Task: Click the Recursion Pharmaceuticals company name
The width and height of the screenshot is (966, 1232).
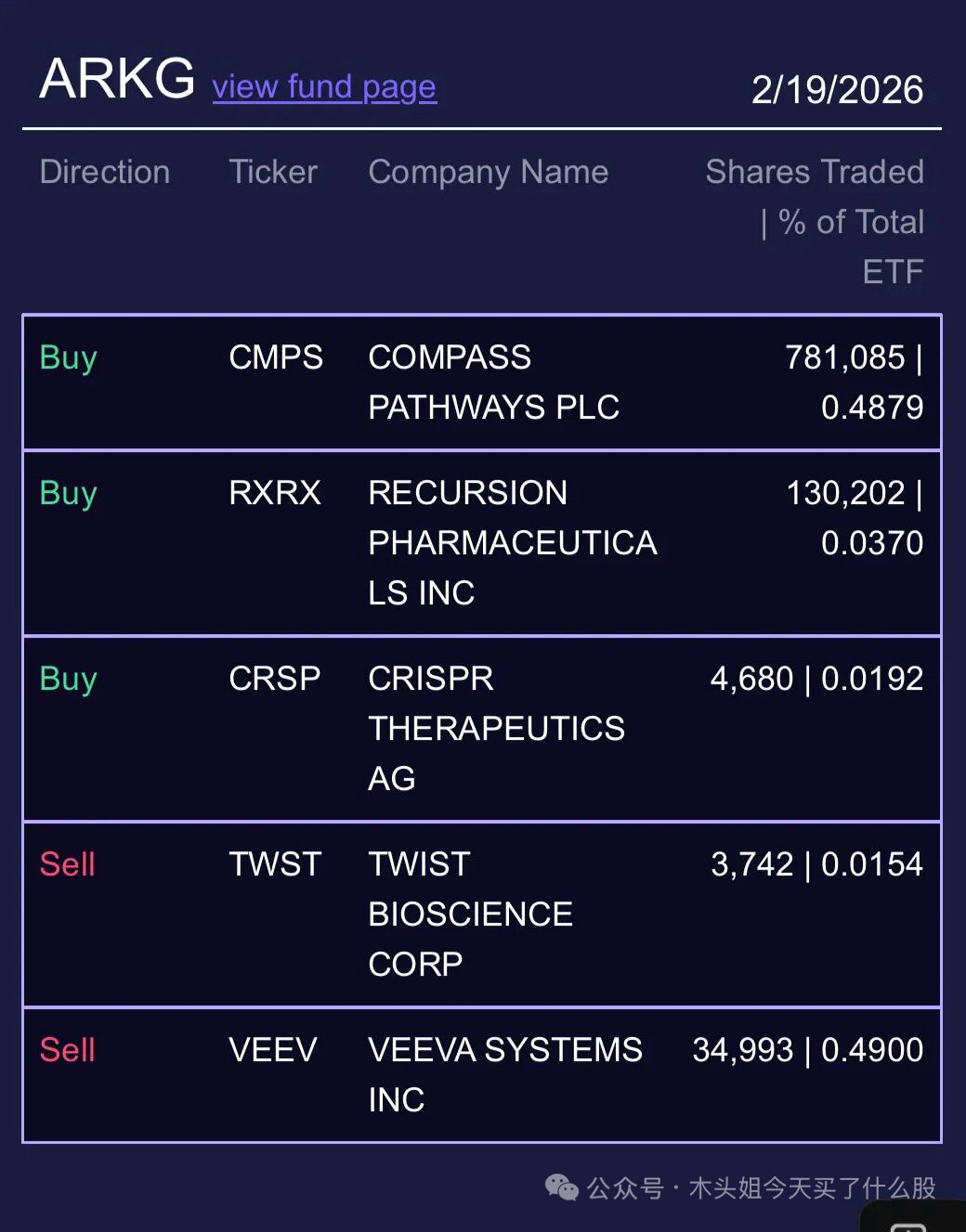Action: click(512, 543)
